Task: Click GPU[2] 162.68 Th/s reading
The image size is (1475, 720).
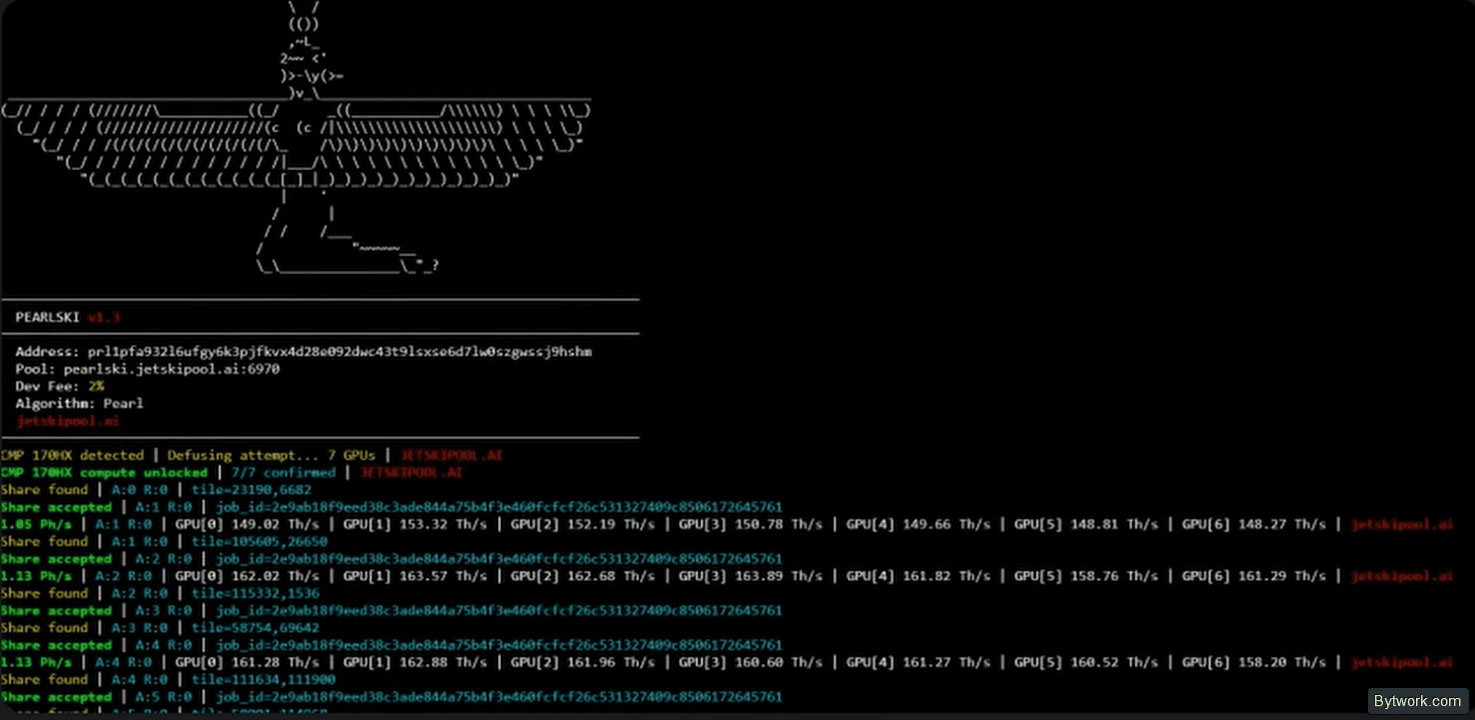Action: coord(583,576)
